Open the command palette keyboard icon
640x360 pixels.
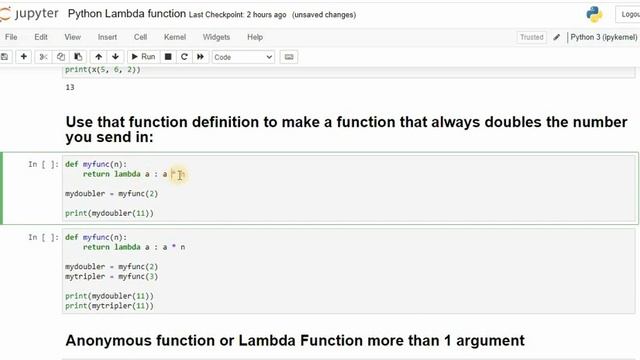click(x=289, y=57)
